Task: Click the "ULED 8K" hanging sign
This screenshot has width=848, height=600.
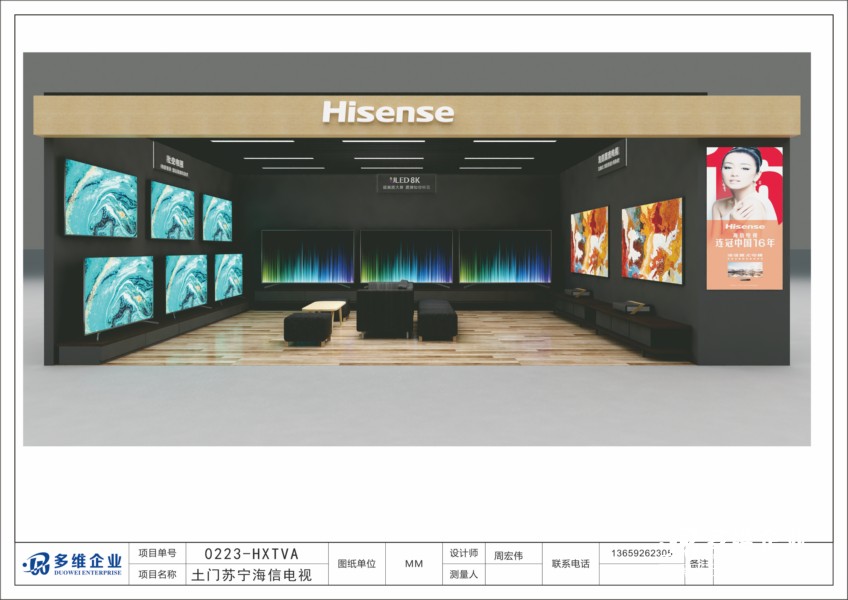Action: point(406,183)
